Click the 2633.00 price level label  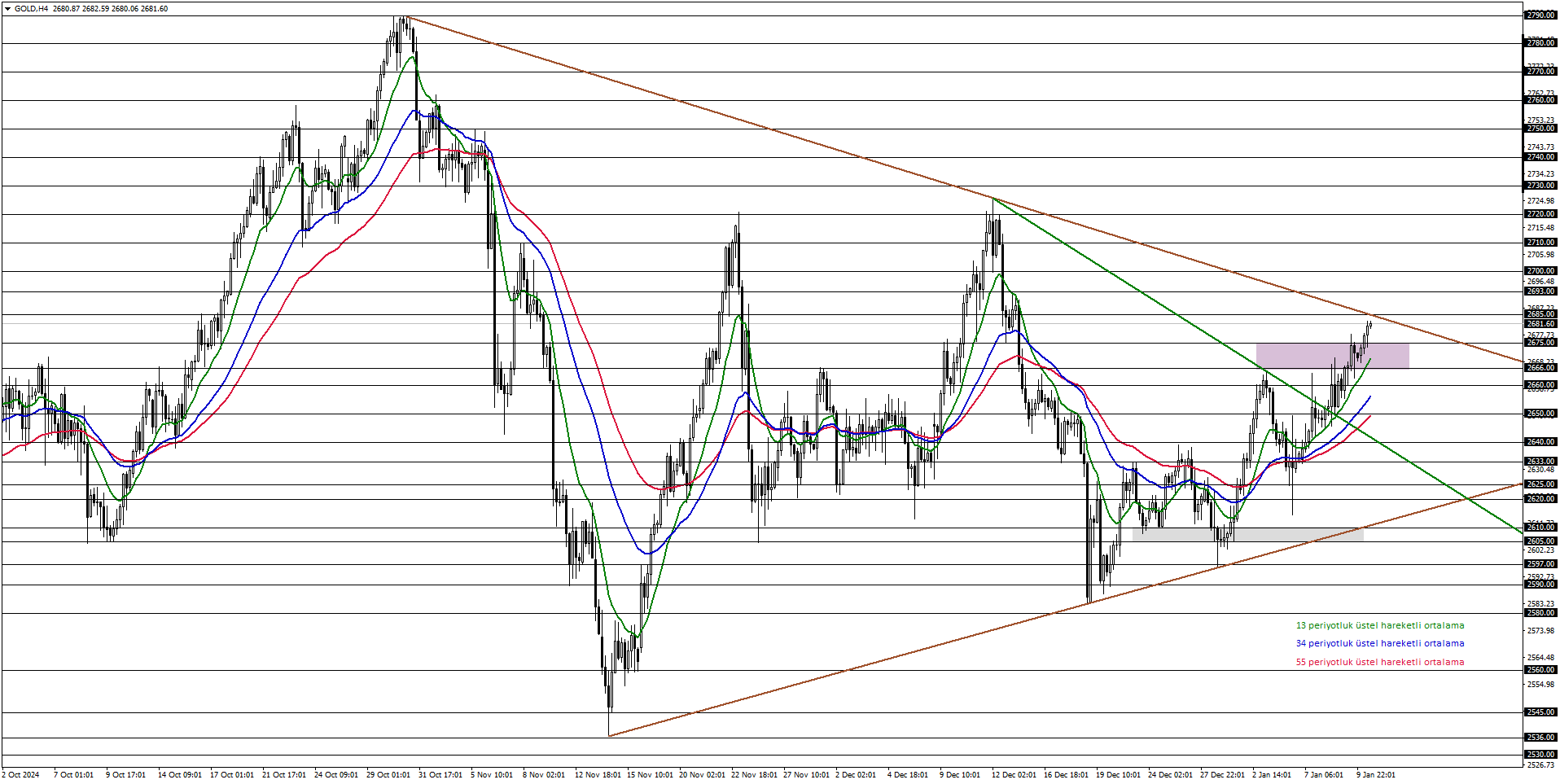tap(1540, 462)
